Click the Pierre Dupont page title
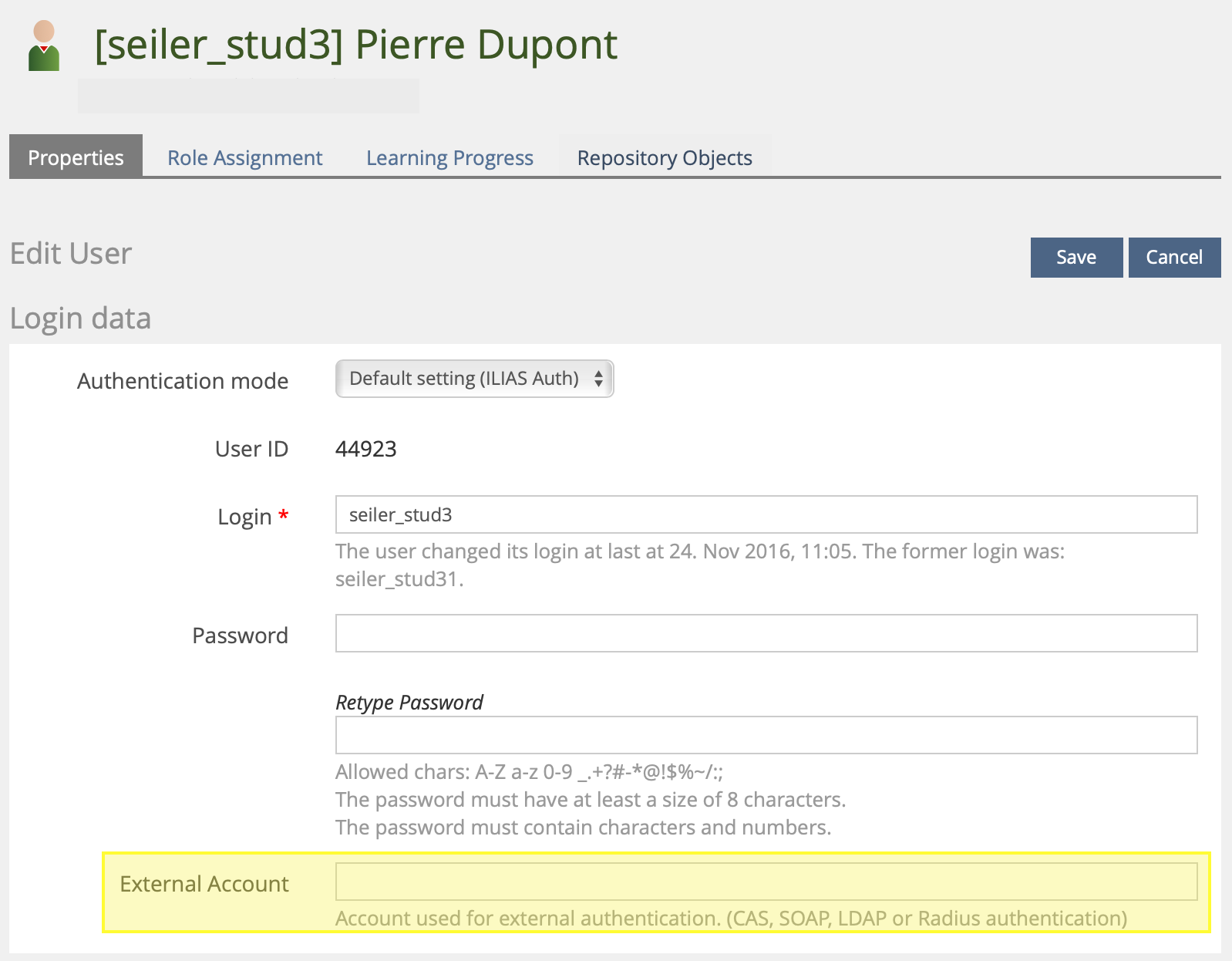The height and width of the screenshot is (961, 1232). tap(355, 45)
